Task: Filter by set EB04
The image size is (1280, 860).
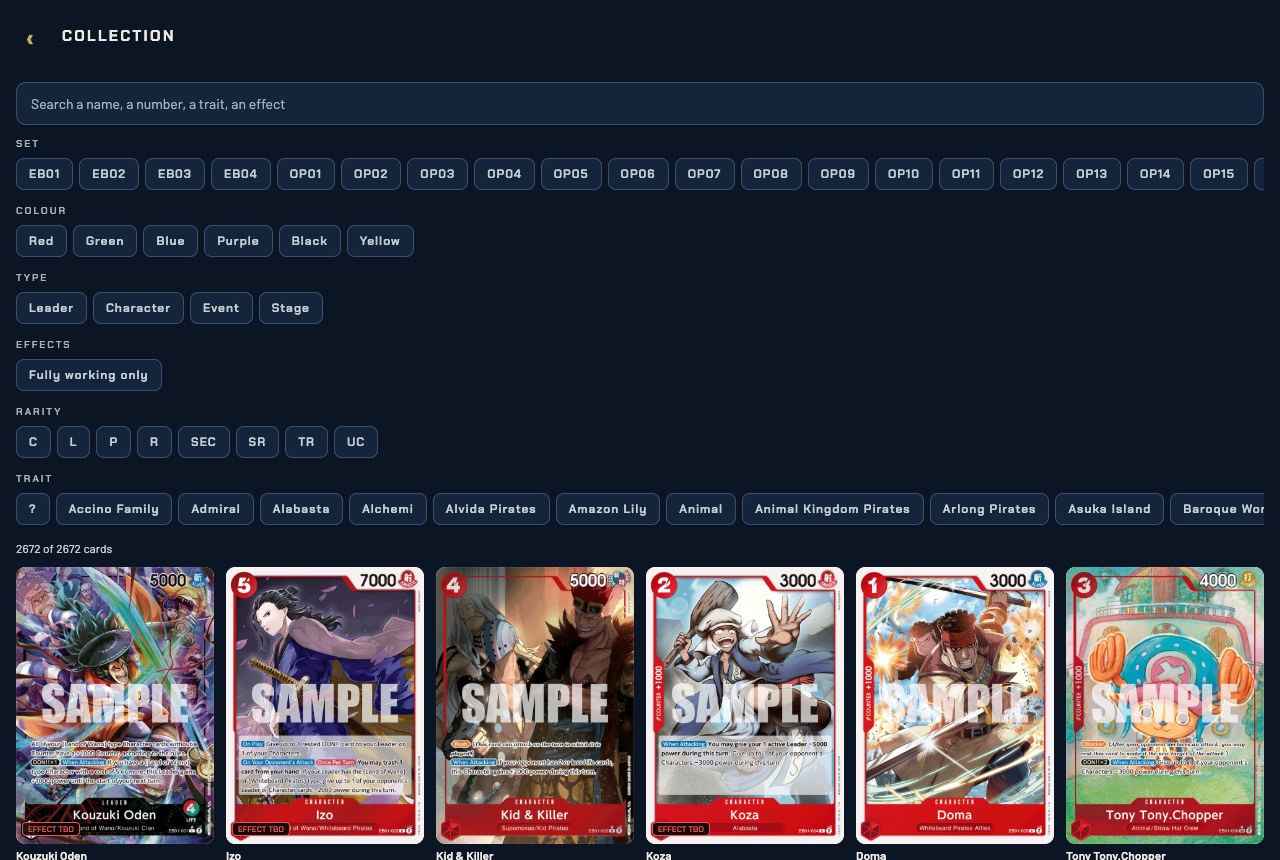Action: click(241, 174)
